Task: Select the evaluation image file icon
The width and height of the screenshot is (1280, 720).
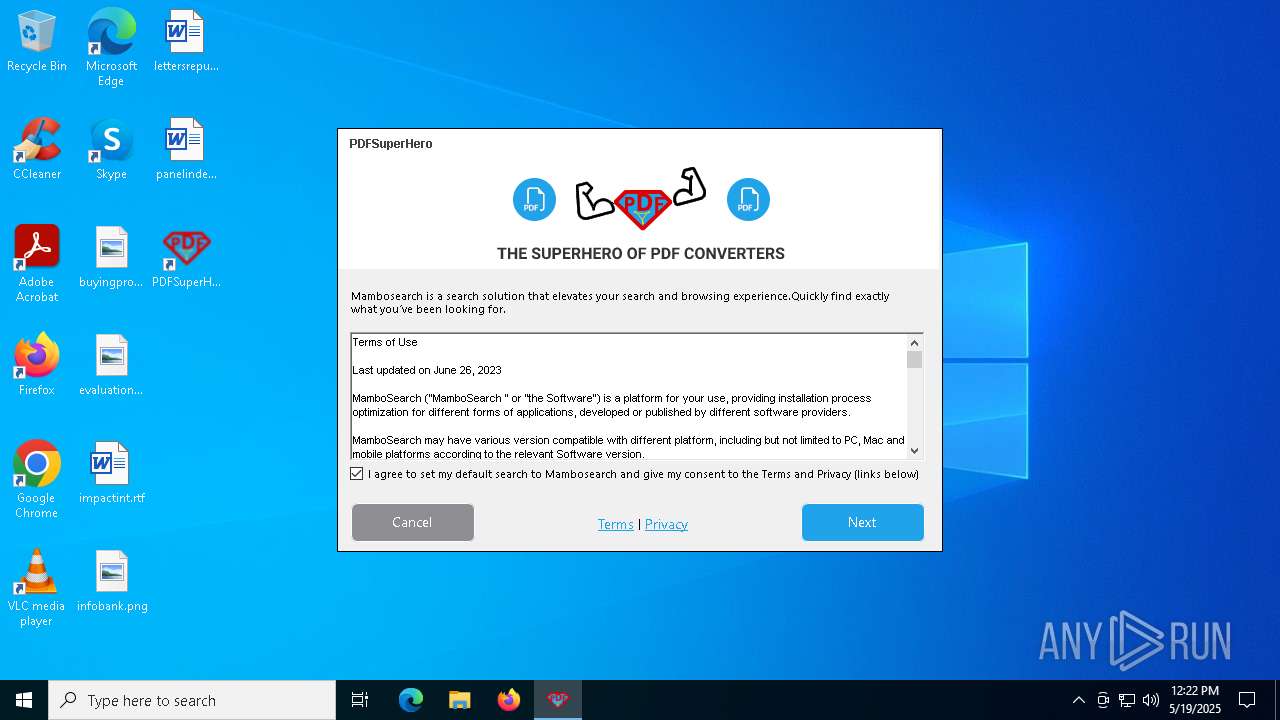Action: pos(111,365)
